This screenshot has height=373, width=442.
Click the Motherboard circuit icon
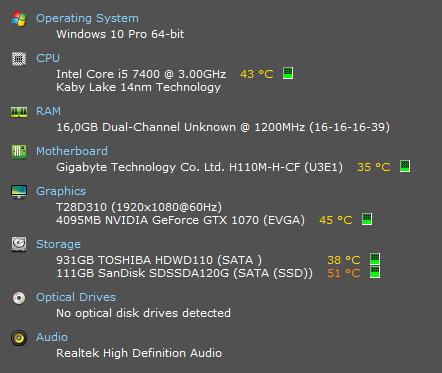pyautogui.click(x=19, y=152)
